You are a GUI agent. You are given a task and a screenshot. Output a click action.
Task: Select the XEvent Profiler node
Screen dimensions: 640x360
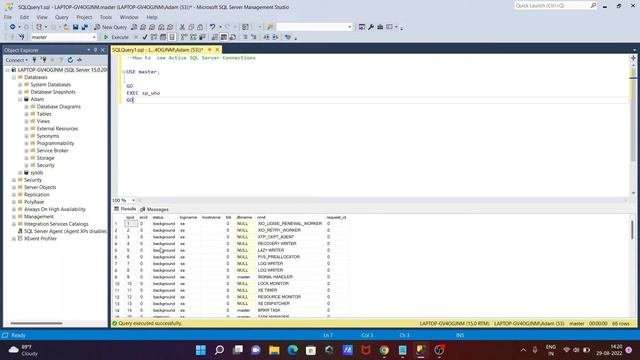pos(40,239)
